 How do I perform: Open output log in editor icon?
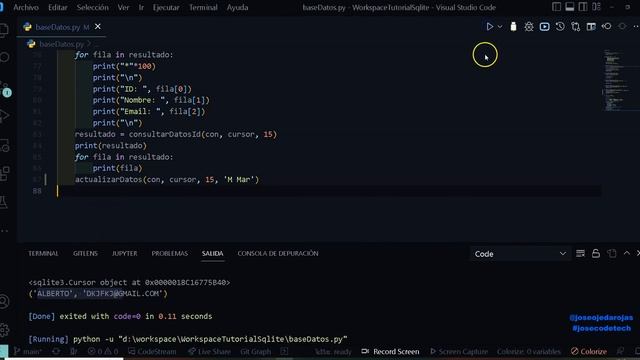click(x=611, y=253)
